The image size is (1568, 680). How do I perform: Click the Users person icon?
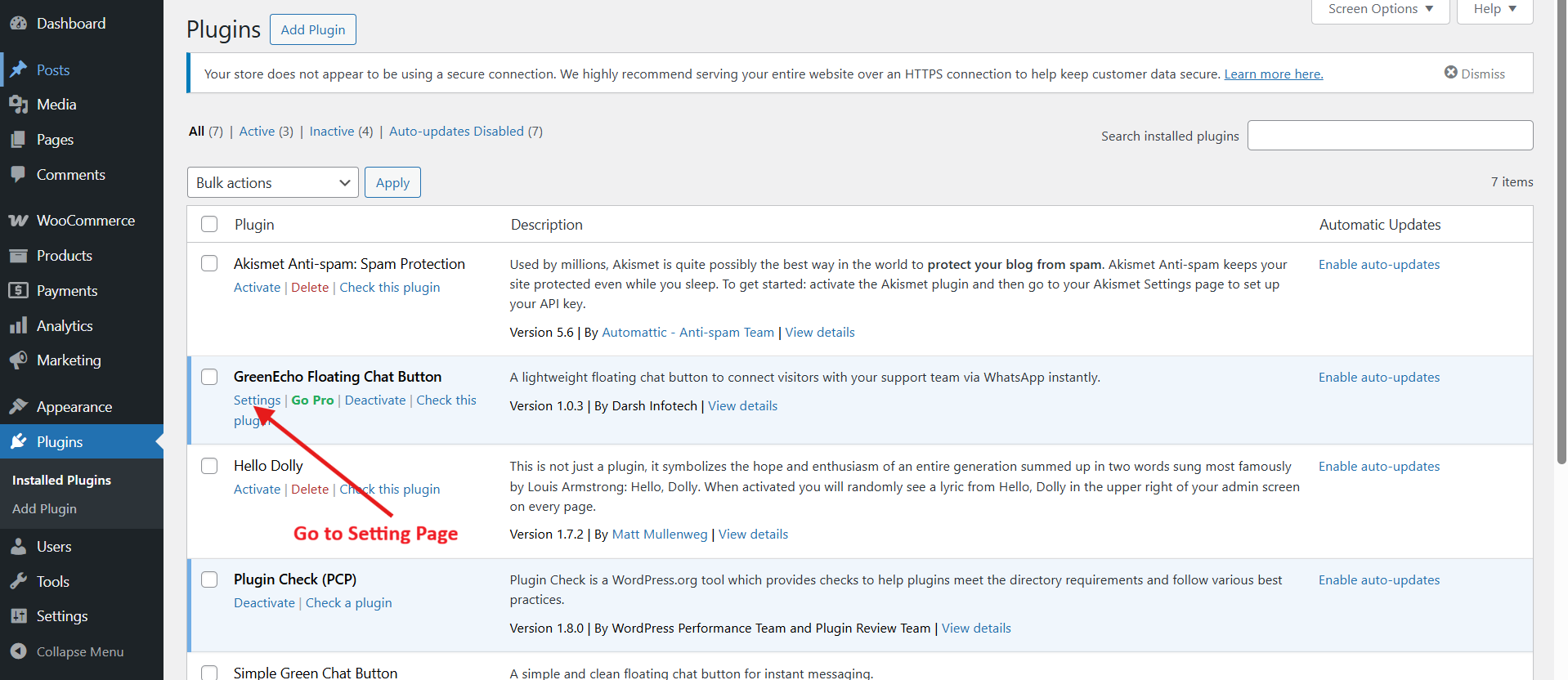[x=18, y=547]
